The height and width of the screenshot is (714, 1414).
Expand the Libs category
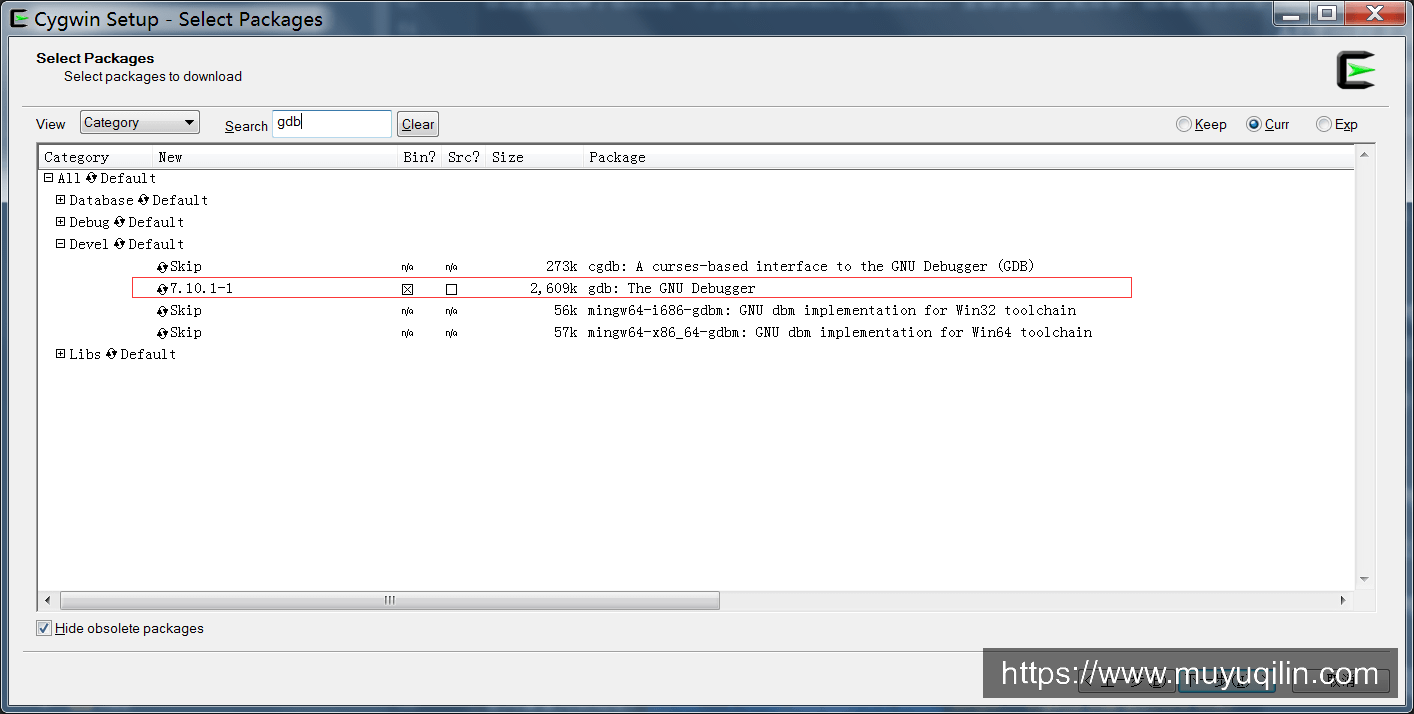point(60,354)
